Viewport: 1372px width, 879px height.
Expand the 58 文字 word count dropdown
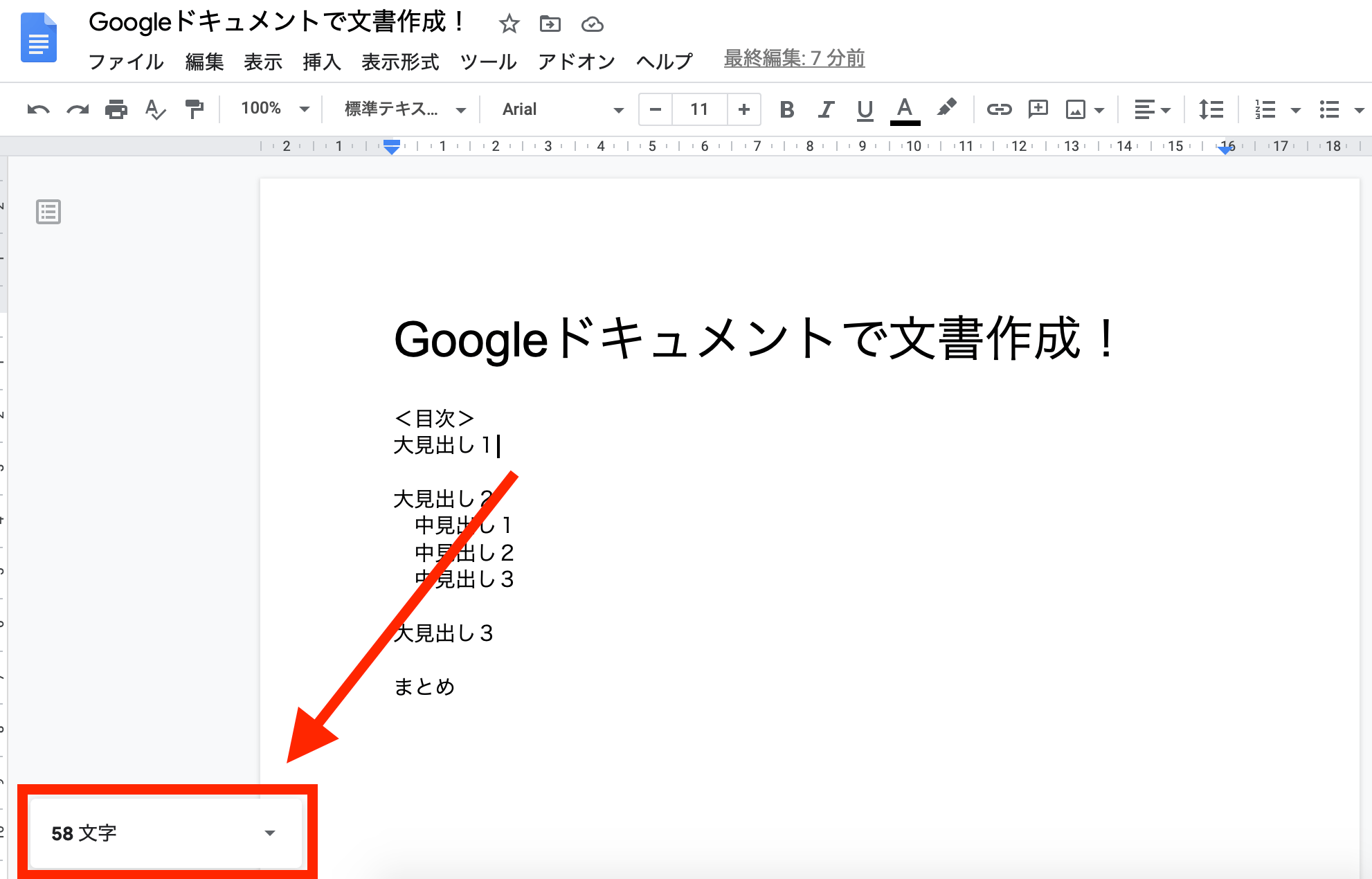270,833
